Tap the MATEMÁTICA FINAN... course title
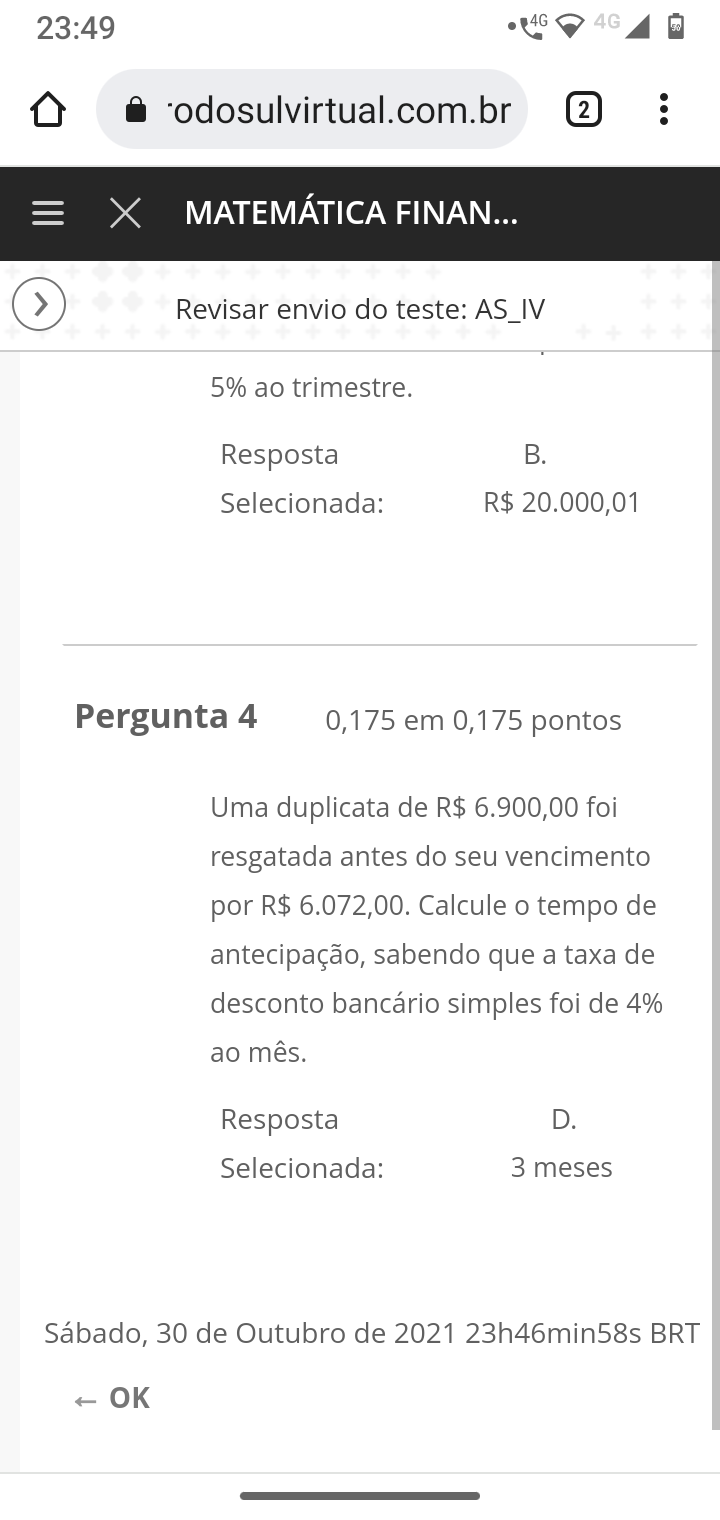Viewport: 720px width, 1520px height. click(x=351, y=213)
